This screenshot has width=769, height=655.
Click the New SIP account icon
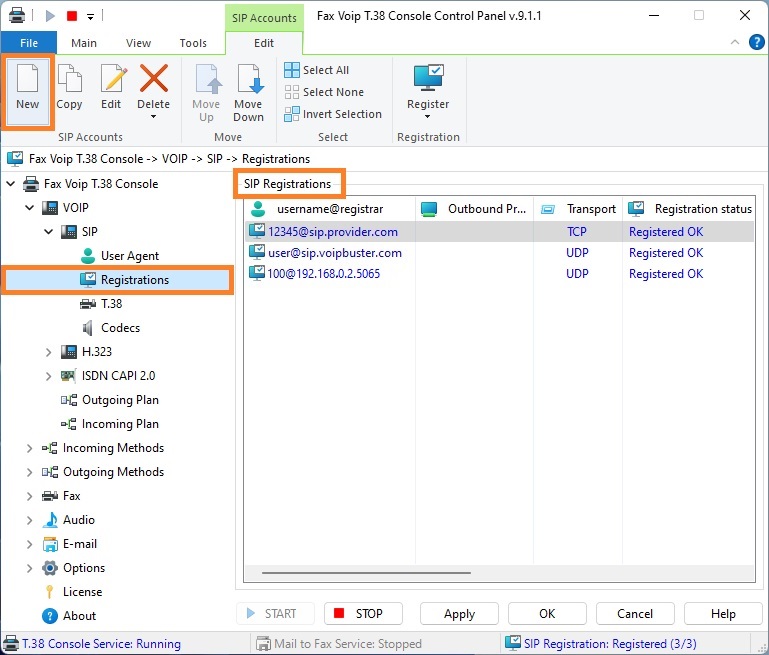[x=27, y=78]
